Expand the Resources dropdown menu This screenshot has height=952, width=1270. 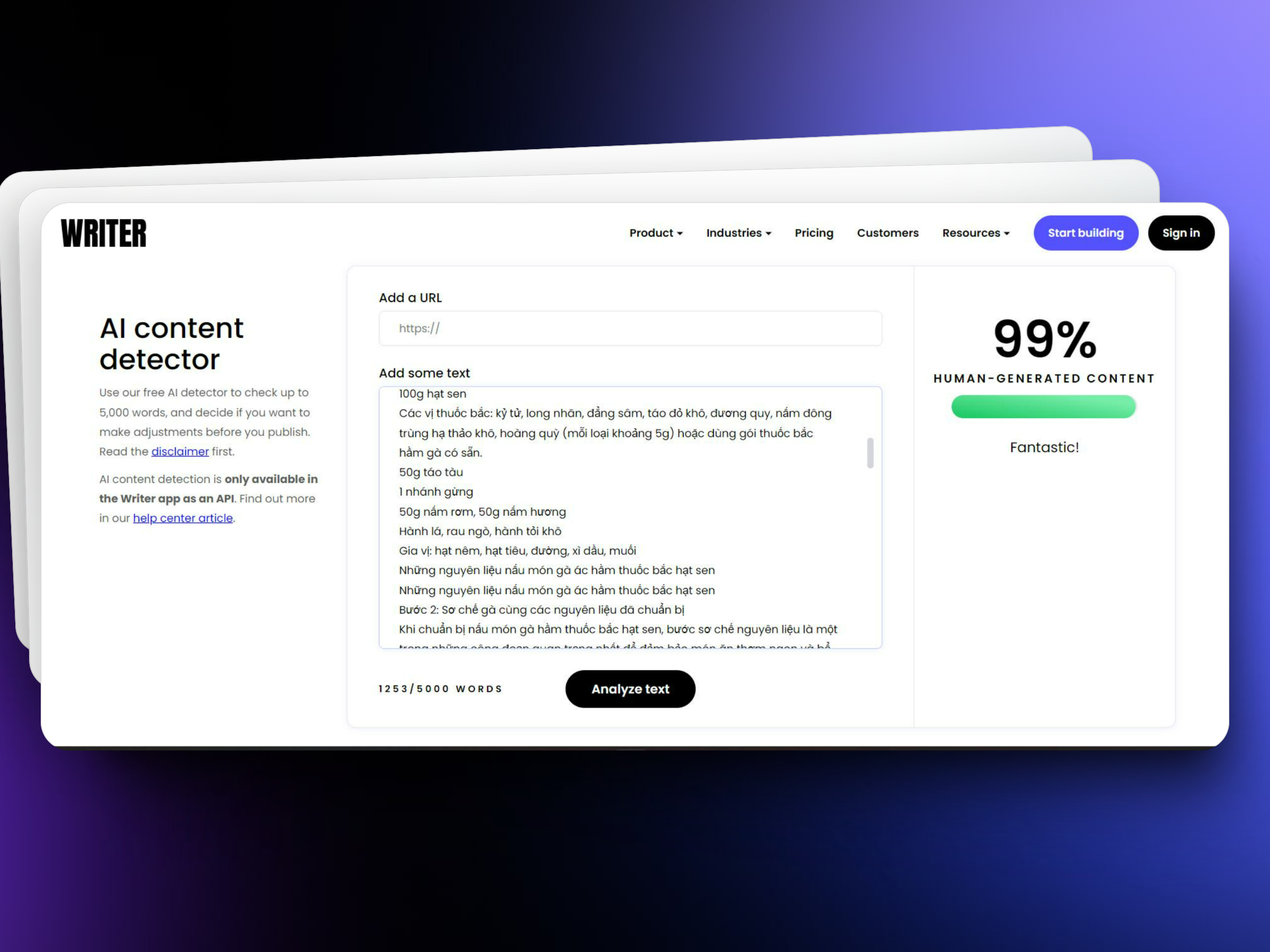point(976,232)
